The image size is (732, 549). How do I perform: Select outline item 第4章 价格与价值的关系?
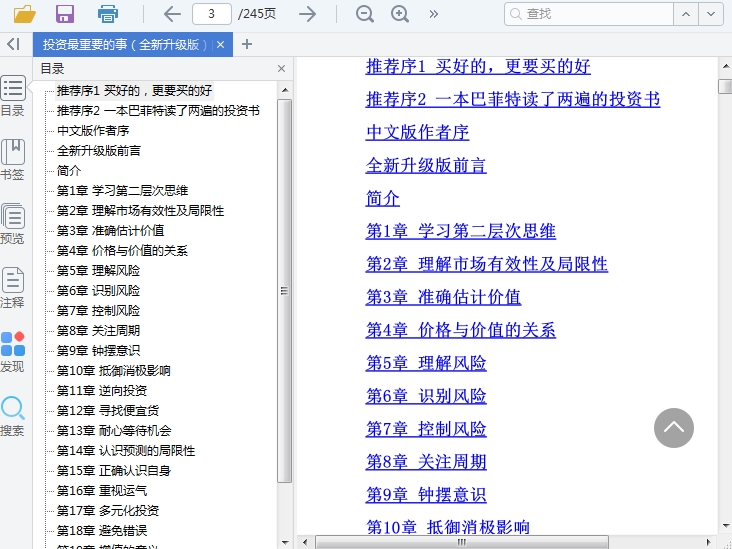pos(122,251)
